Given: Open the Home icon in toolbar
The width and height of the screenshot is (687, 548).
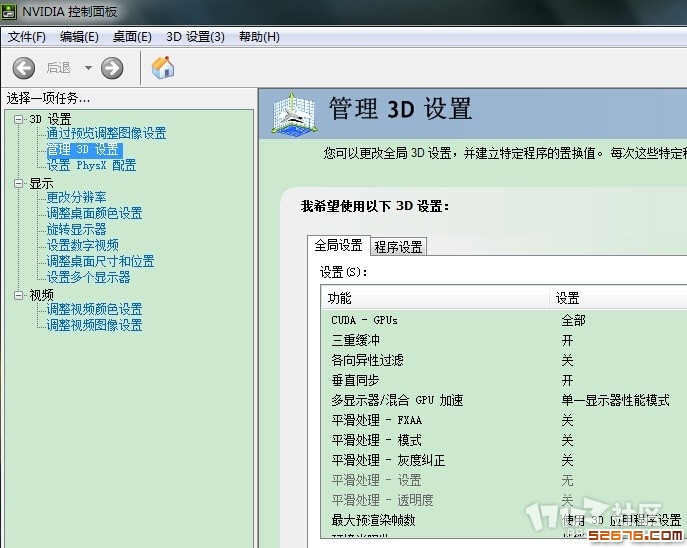Looking at the screenshot, I should [x=163, y=67].
